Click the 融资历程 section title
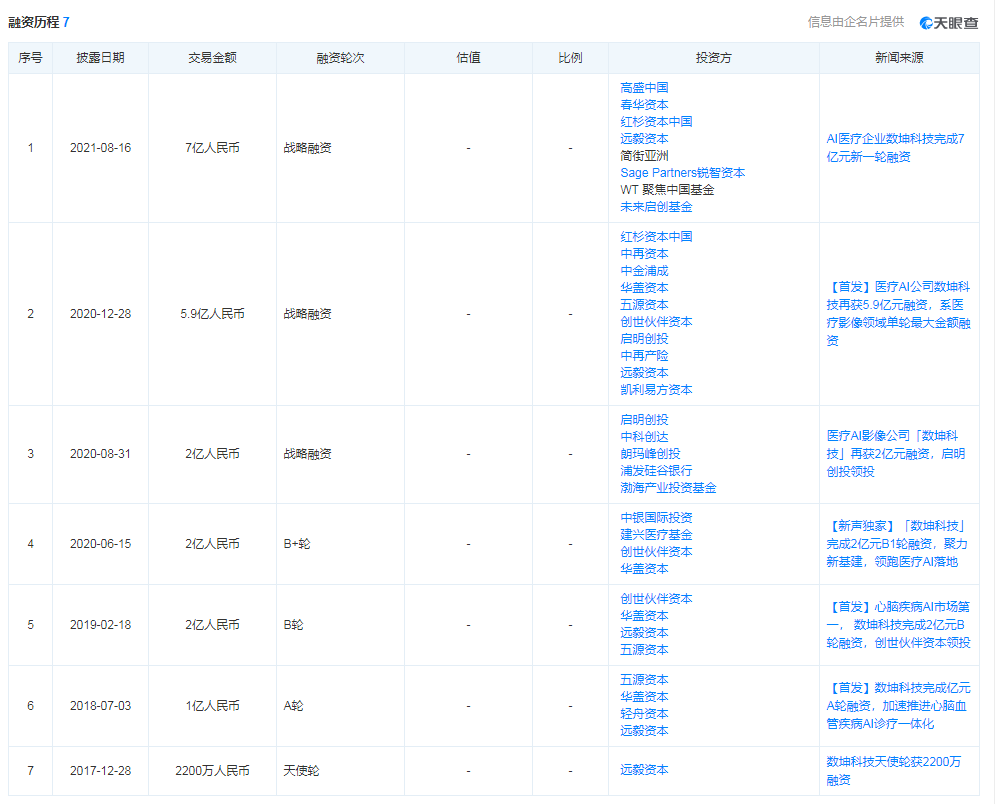Screen dimensions: 995x804 tap(34, 22)
